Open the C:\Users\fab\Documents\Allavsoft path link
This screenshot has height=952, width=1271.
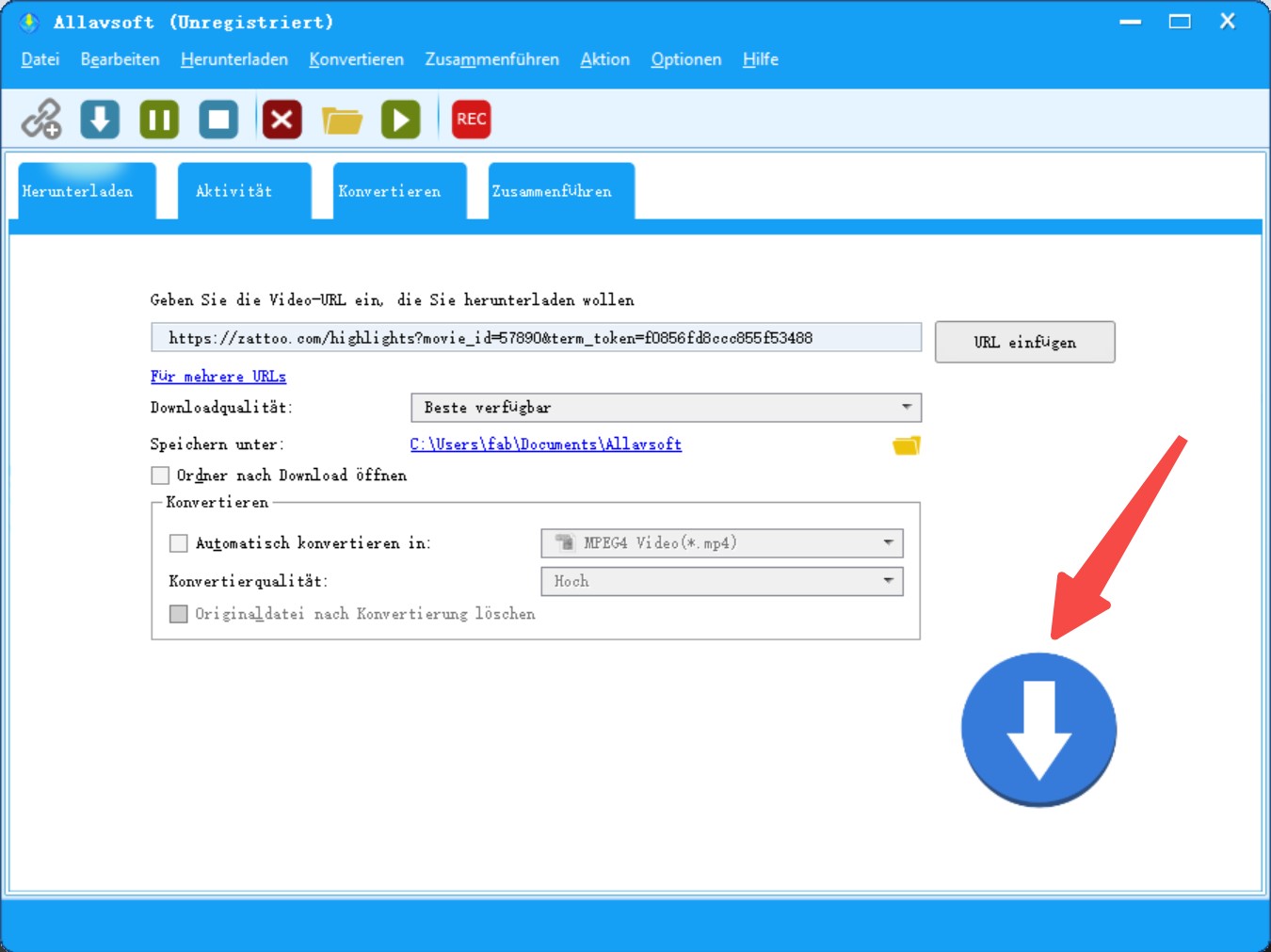[x=546, y=444]
